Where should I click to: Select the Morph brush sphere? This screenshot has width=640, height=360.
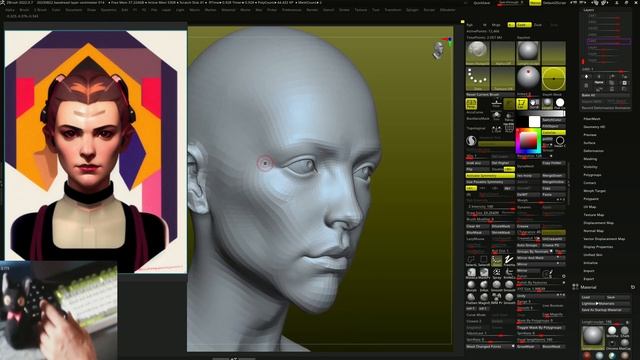471,286
